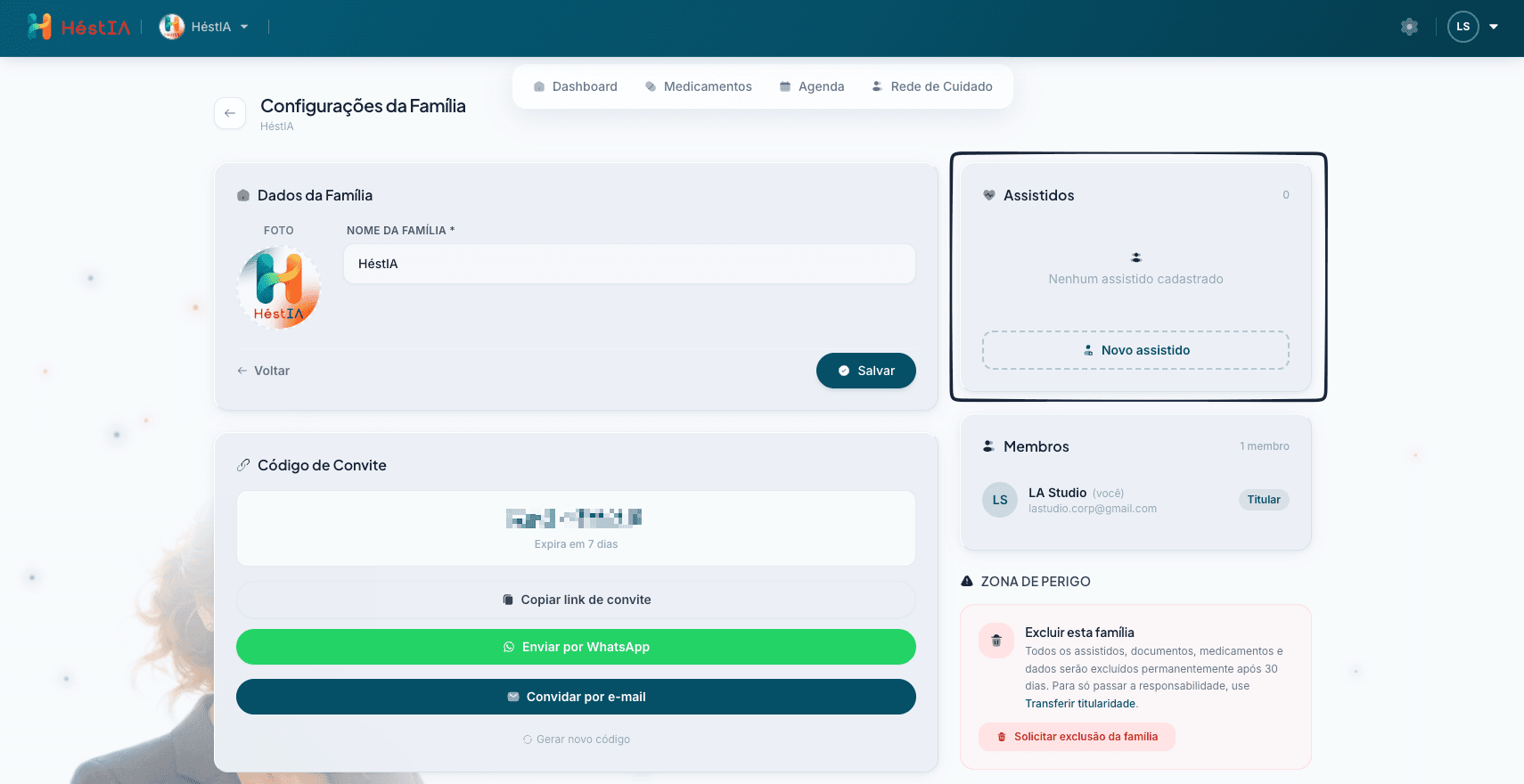Click the trash icon next to Excluir esta família
The image size is (1524, 784).
pyautogui.click(x=996, y=641)
